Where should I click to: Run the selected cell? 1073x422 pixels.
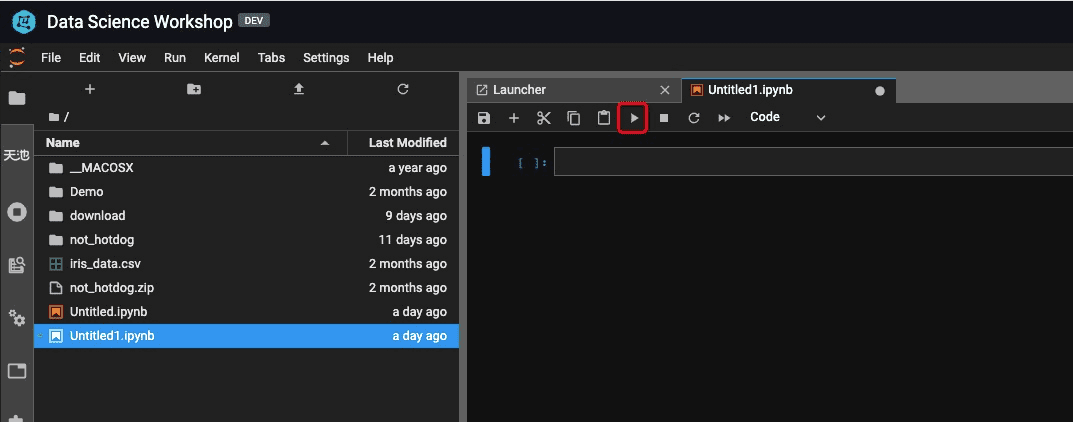(x=634, y=118)
